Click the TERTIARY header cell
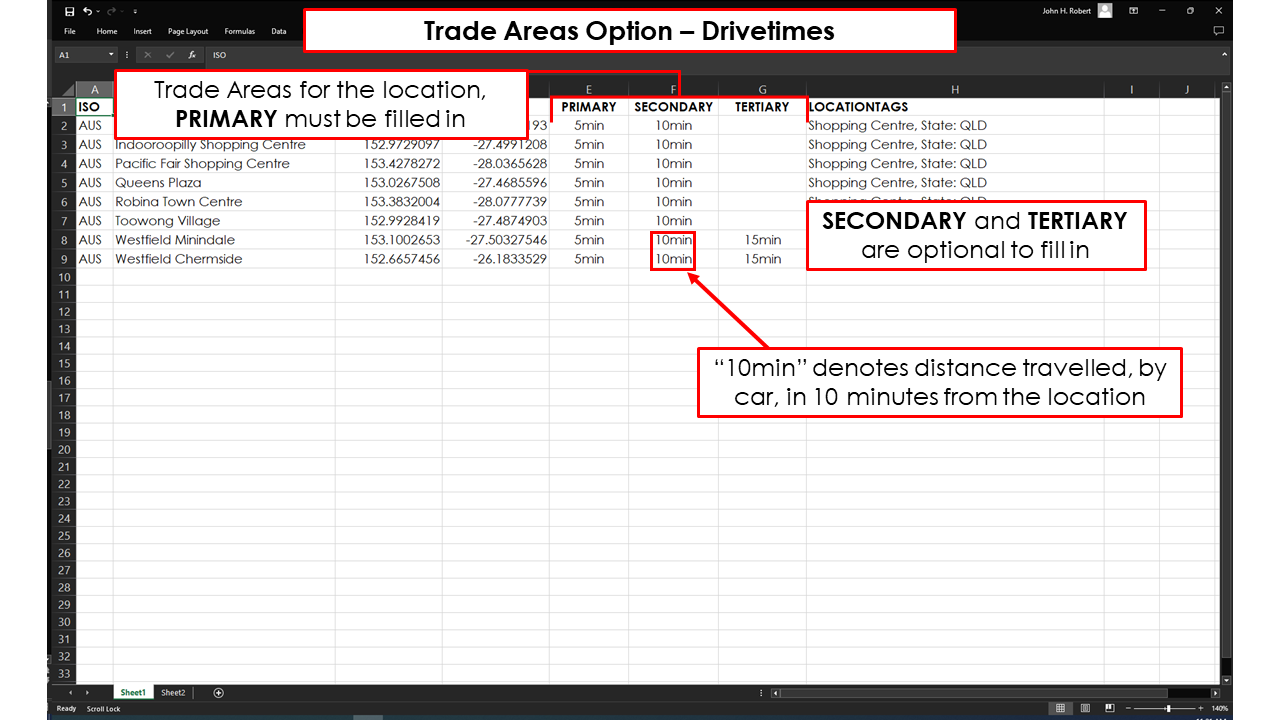This screenshot has height=720, width=1280. (x=762, y=107)
